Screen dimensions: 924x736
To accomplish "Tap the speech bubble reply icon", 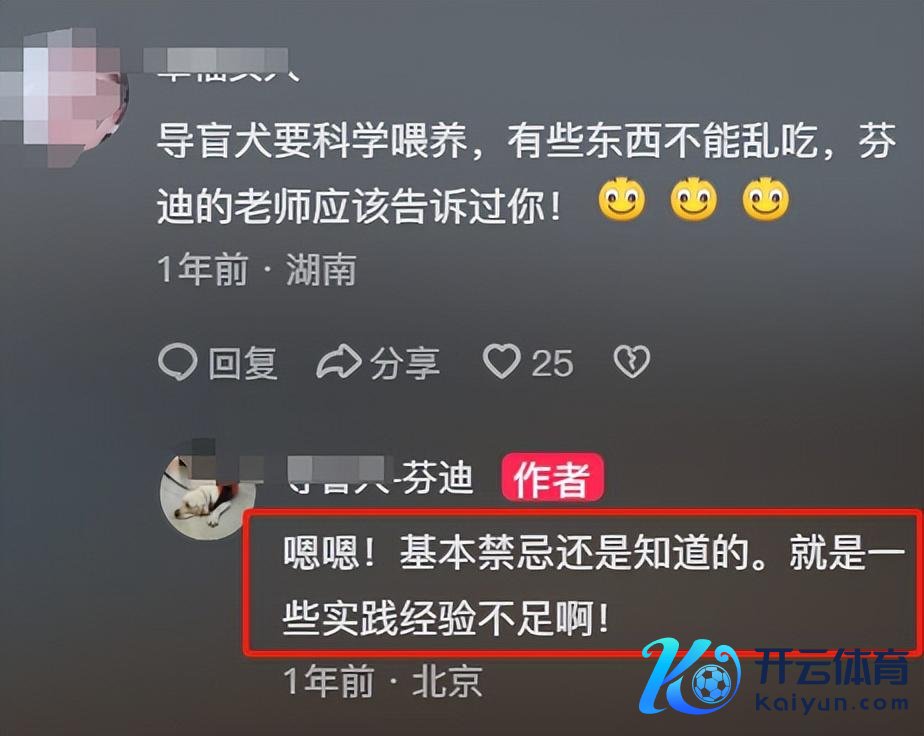I will tap(177, 361).
